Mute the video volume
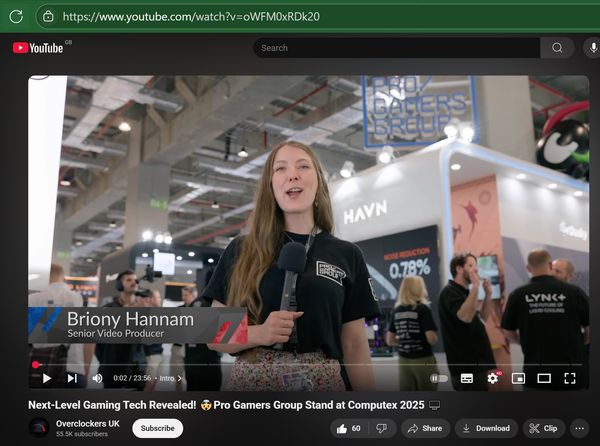 (97, 378)
